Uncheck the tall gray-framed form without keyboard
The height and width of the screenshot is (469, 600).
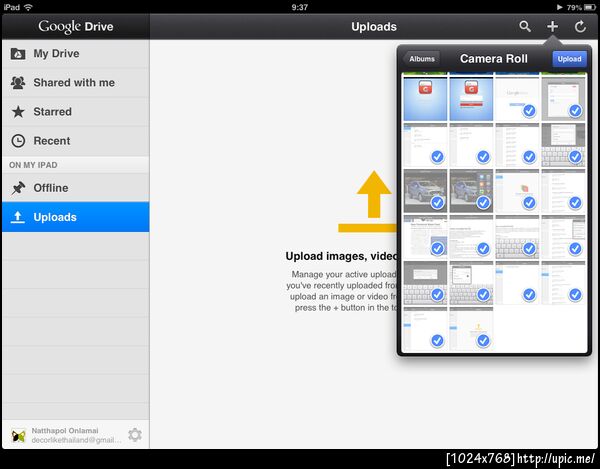click(x=563, y=99)
